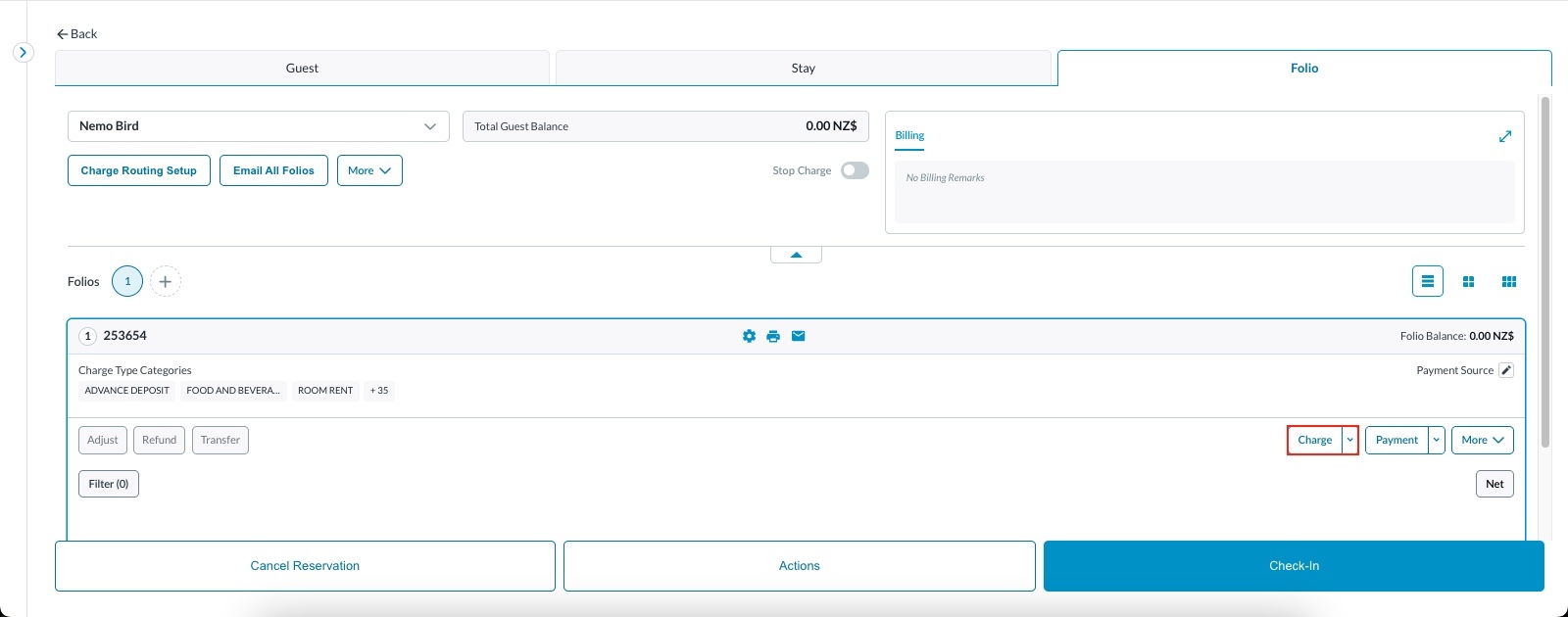
Task: Collapse the header section with up arrow
Action: [796, 255]
